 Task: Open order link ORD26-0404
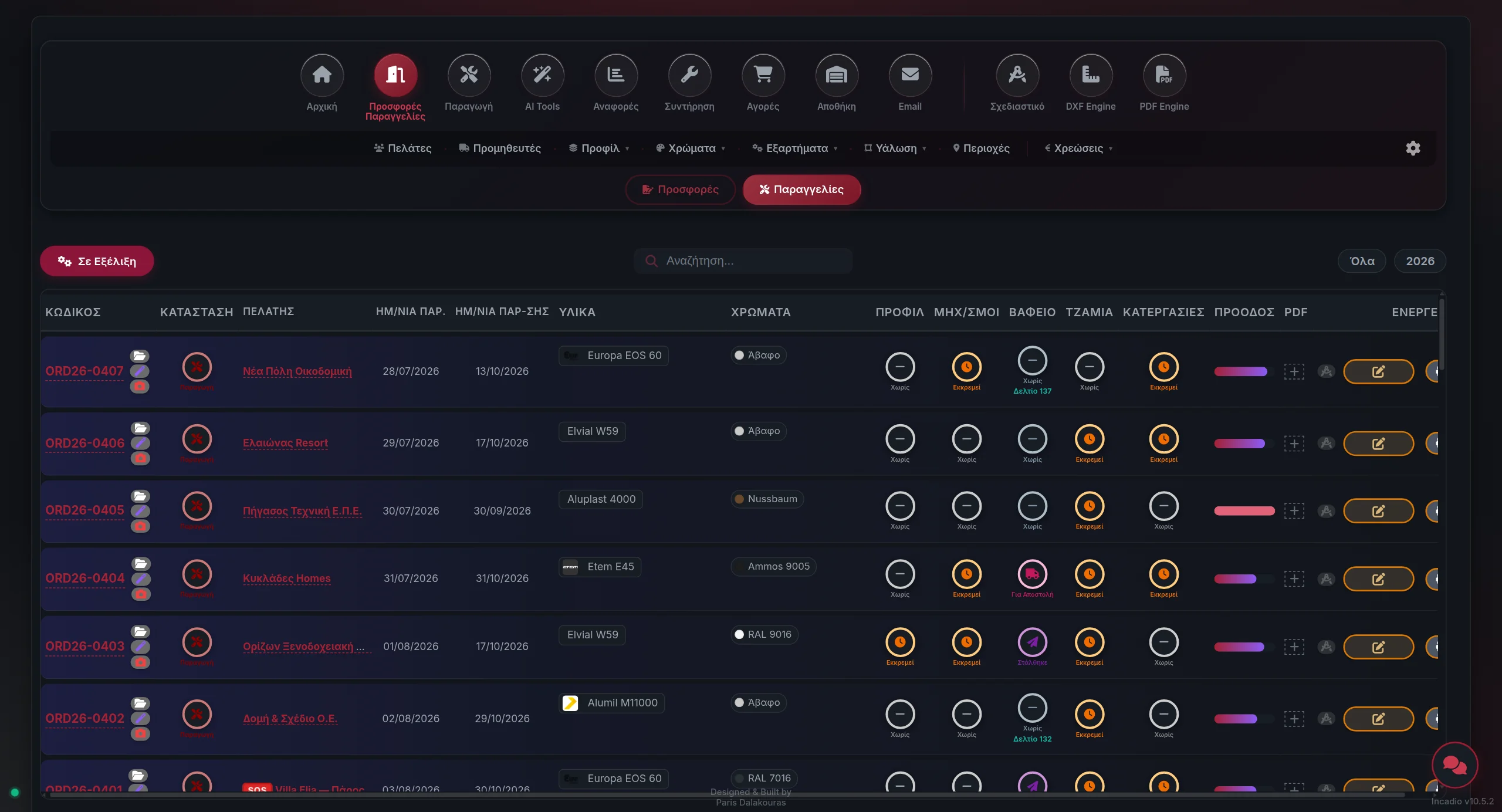85,578
